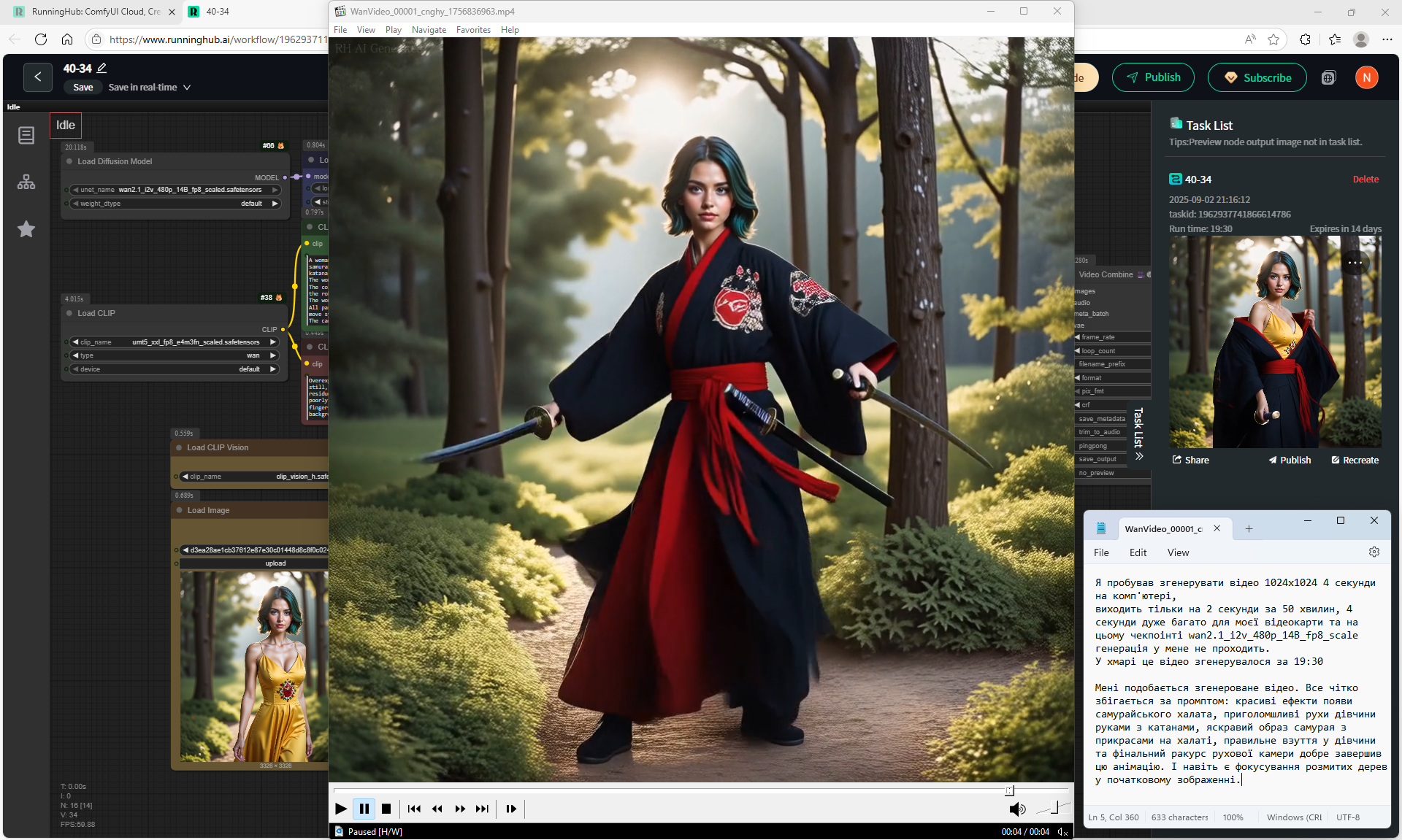
Task: Open Notepad settings gear icon
Action: tap(1374, 552)
